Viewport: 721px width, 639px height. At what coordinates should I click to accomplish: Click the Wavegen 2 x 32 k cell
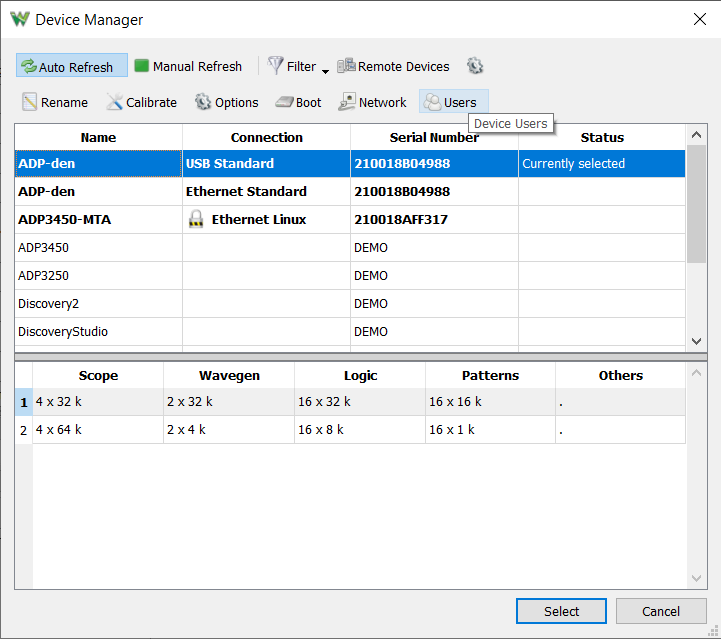coord(229,402)
